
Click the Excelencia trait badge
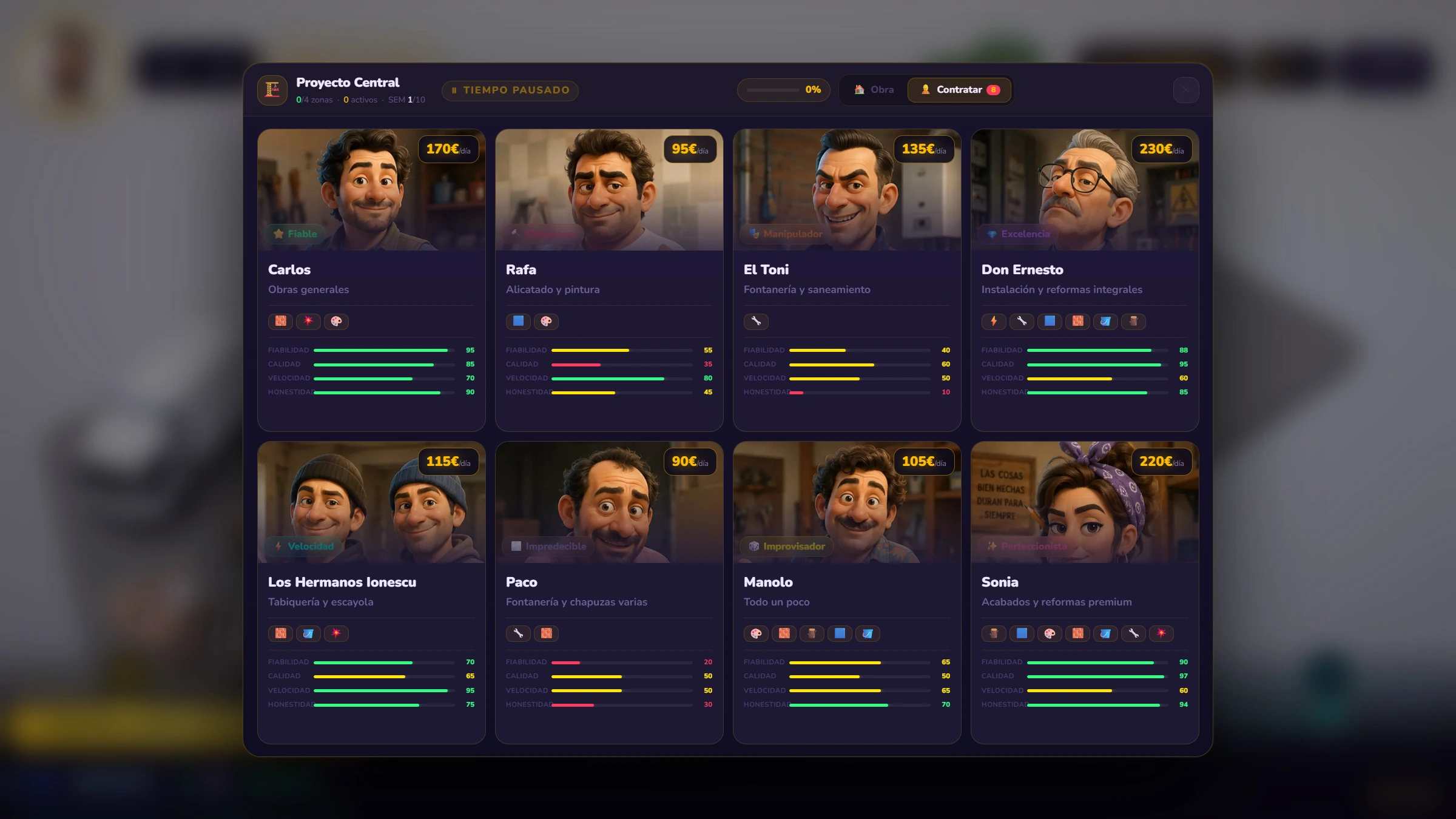(1019, 234)
